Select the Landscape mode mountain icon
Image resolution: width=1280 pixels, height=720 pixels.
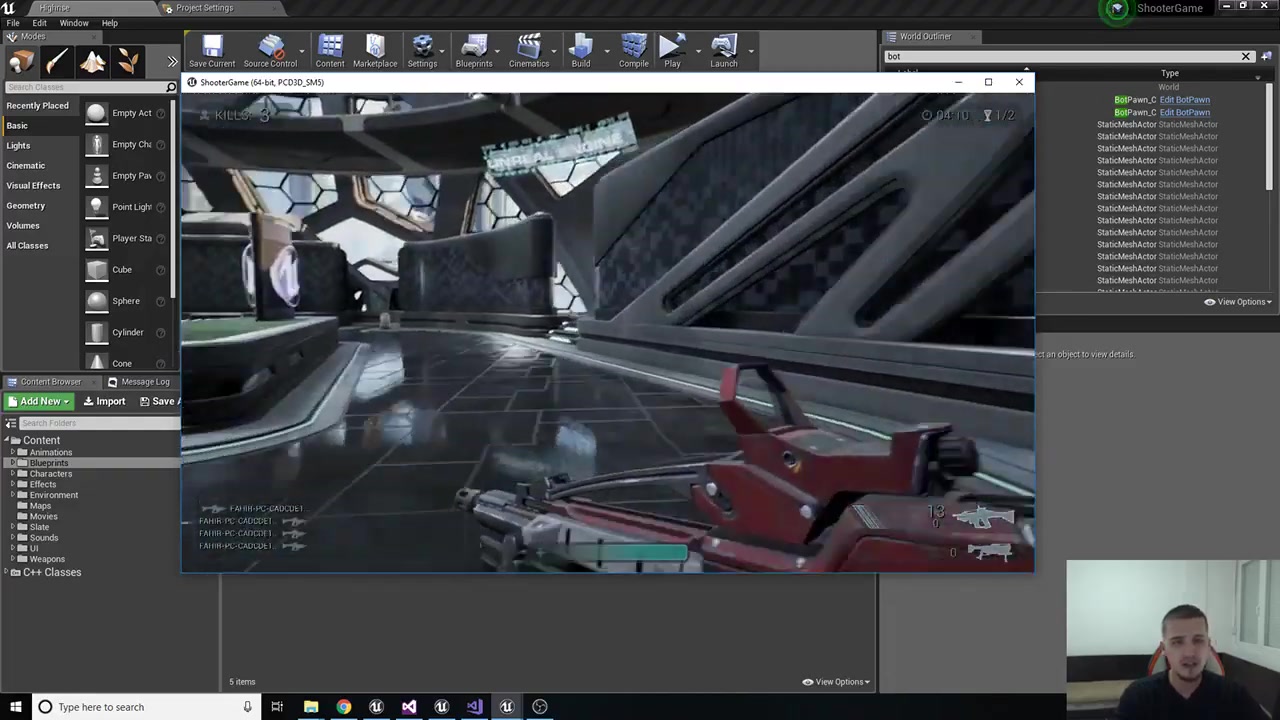pyautogui.click(x=93, y=62)
